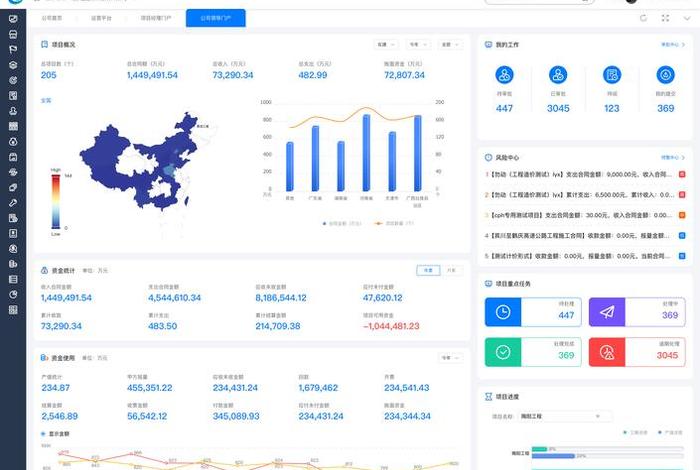
Task: Open the period dropdown in 资金使用 panel
Action: (450, 358)
